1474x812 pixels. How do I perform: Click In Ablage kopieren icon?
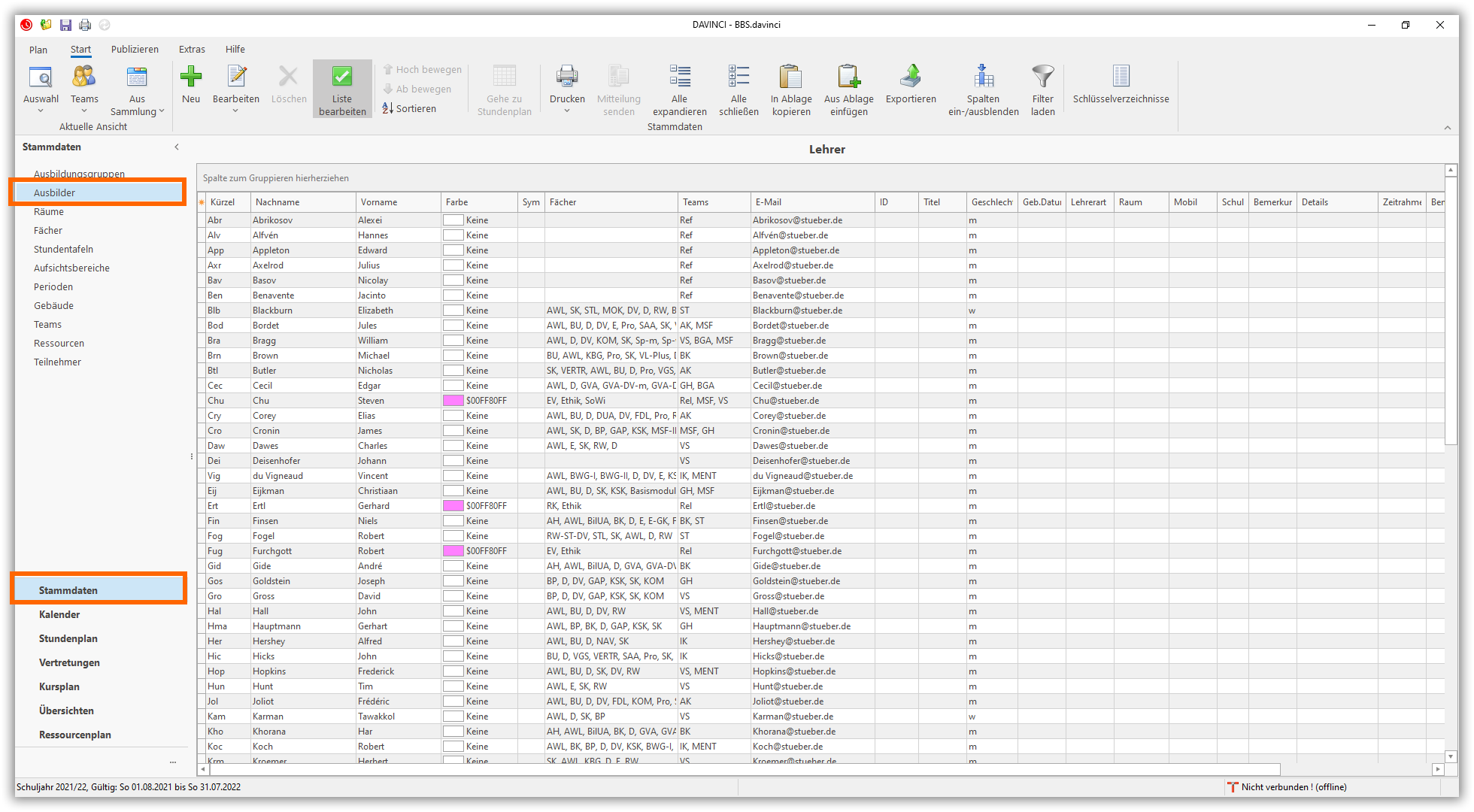(790, 77)
